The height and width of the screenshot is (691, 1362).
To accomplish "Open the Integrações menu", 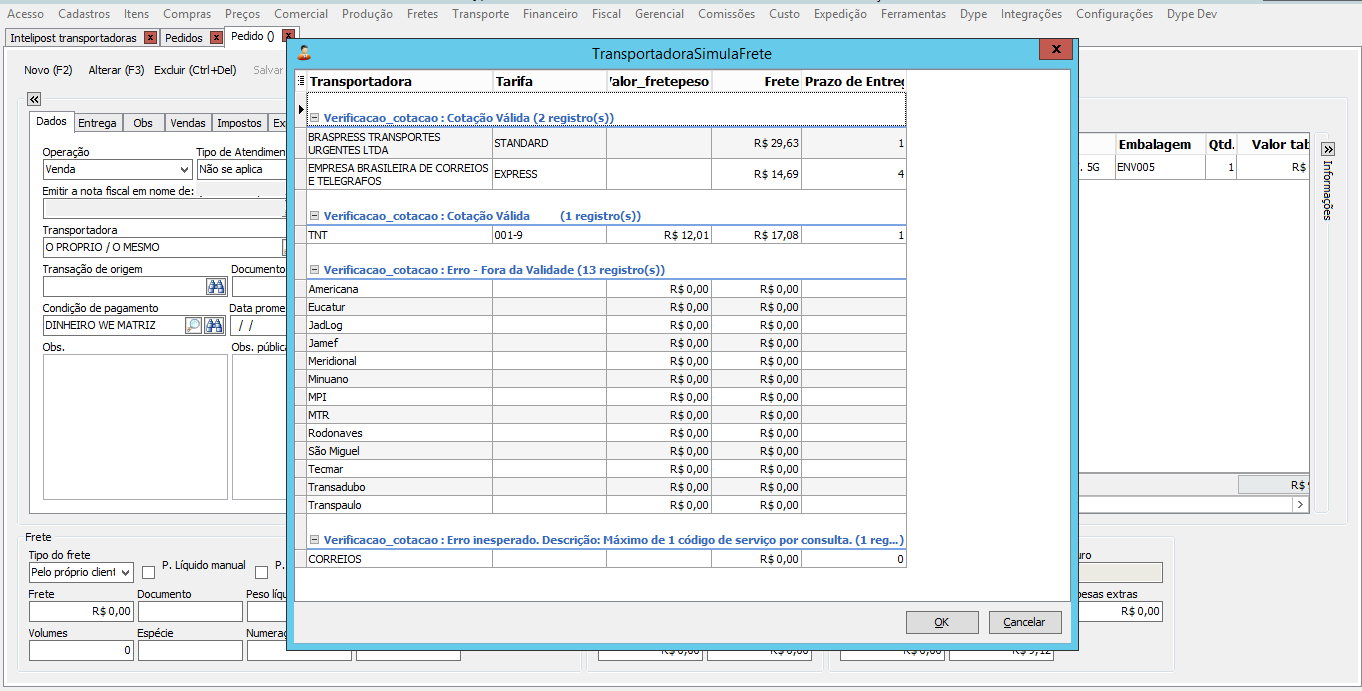I will point(1031,14).
